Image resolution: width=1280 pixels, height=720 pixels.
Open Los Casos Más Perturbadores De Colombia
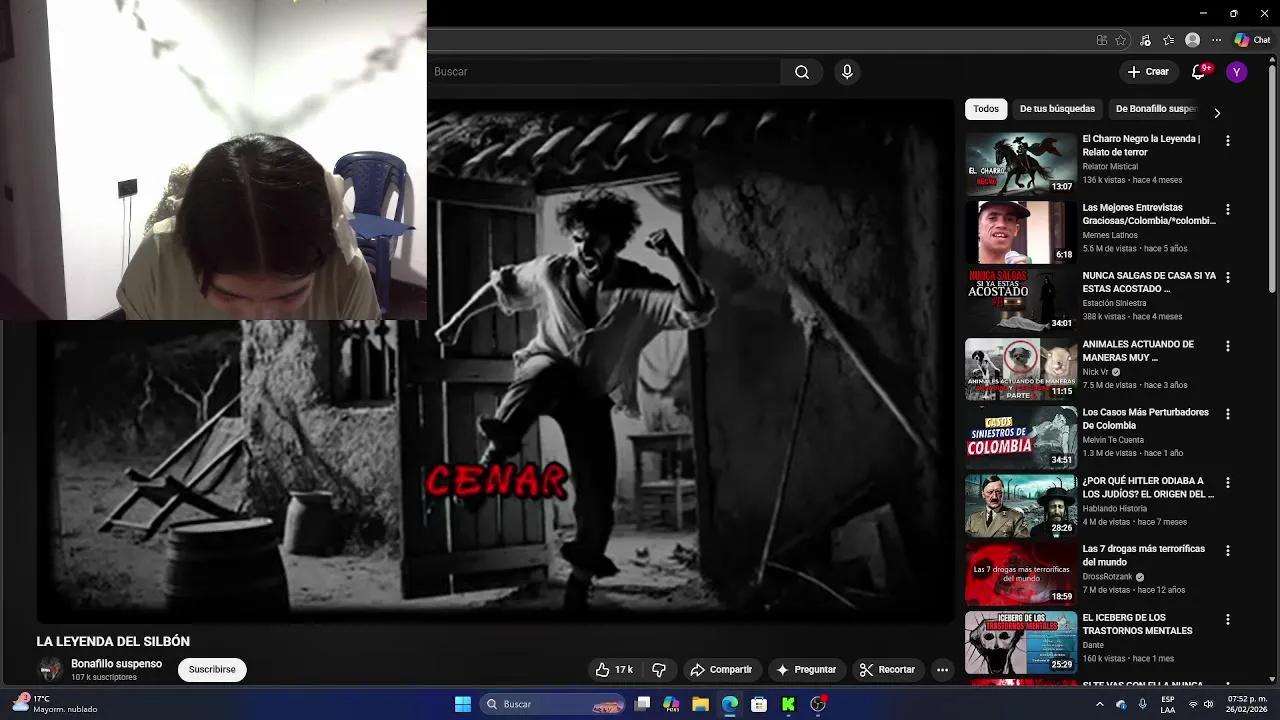1145,419
